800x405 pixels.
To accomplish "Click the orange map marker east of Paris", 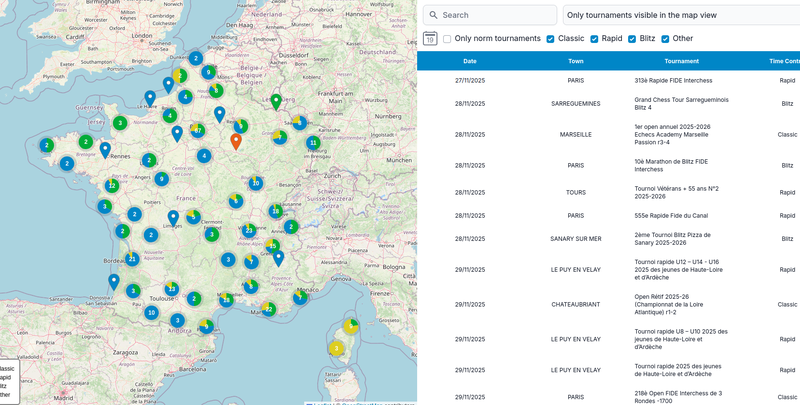I will [236, 140].
